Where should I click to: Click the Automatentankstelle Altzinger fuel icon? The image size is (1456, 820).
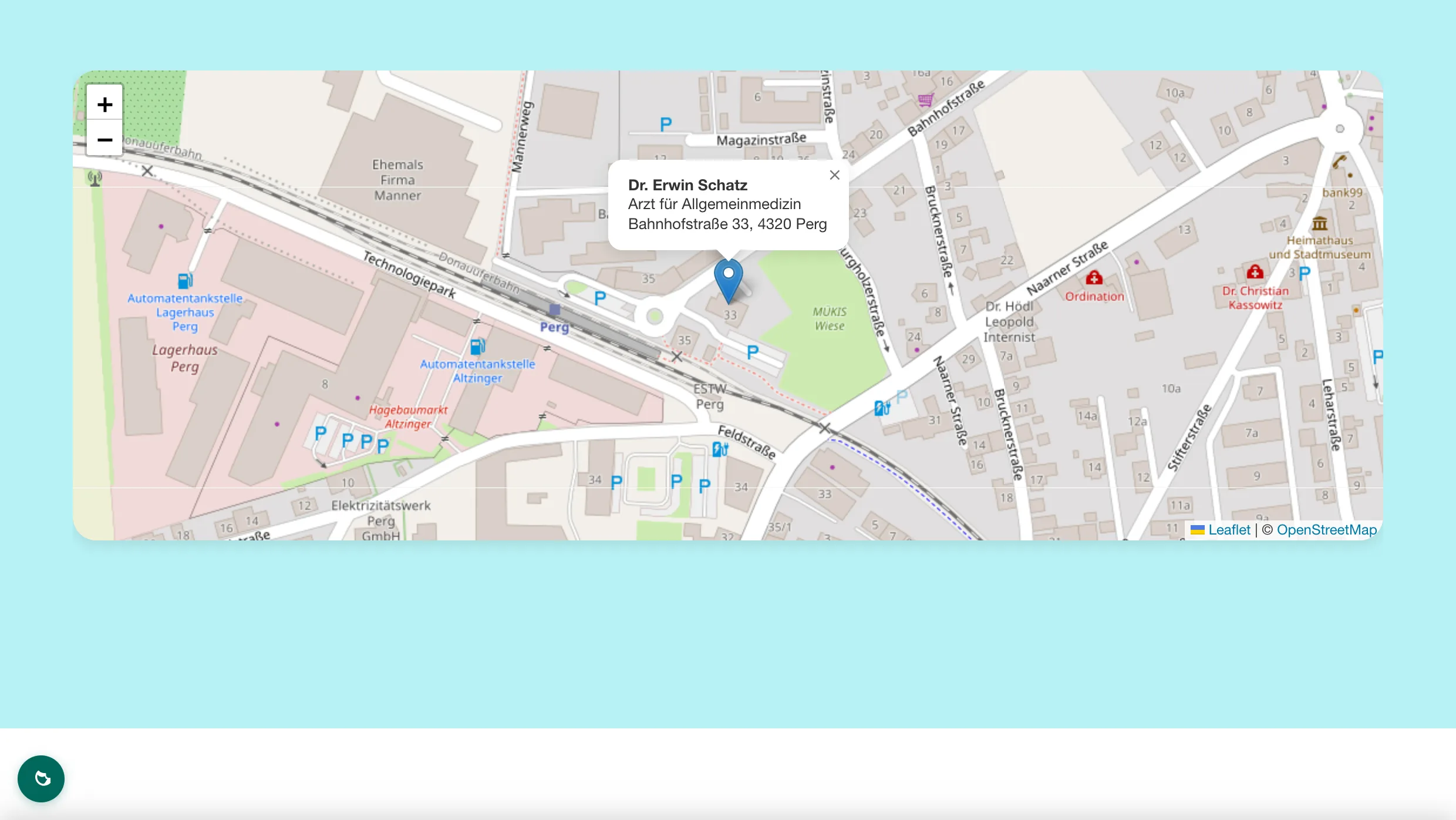coord(478,346)
